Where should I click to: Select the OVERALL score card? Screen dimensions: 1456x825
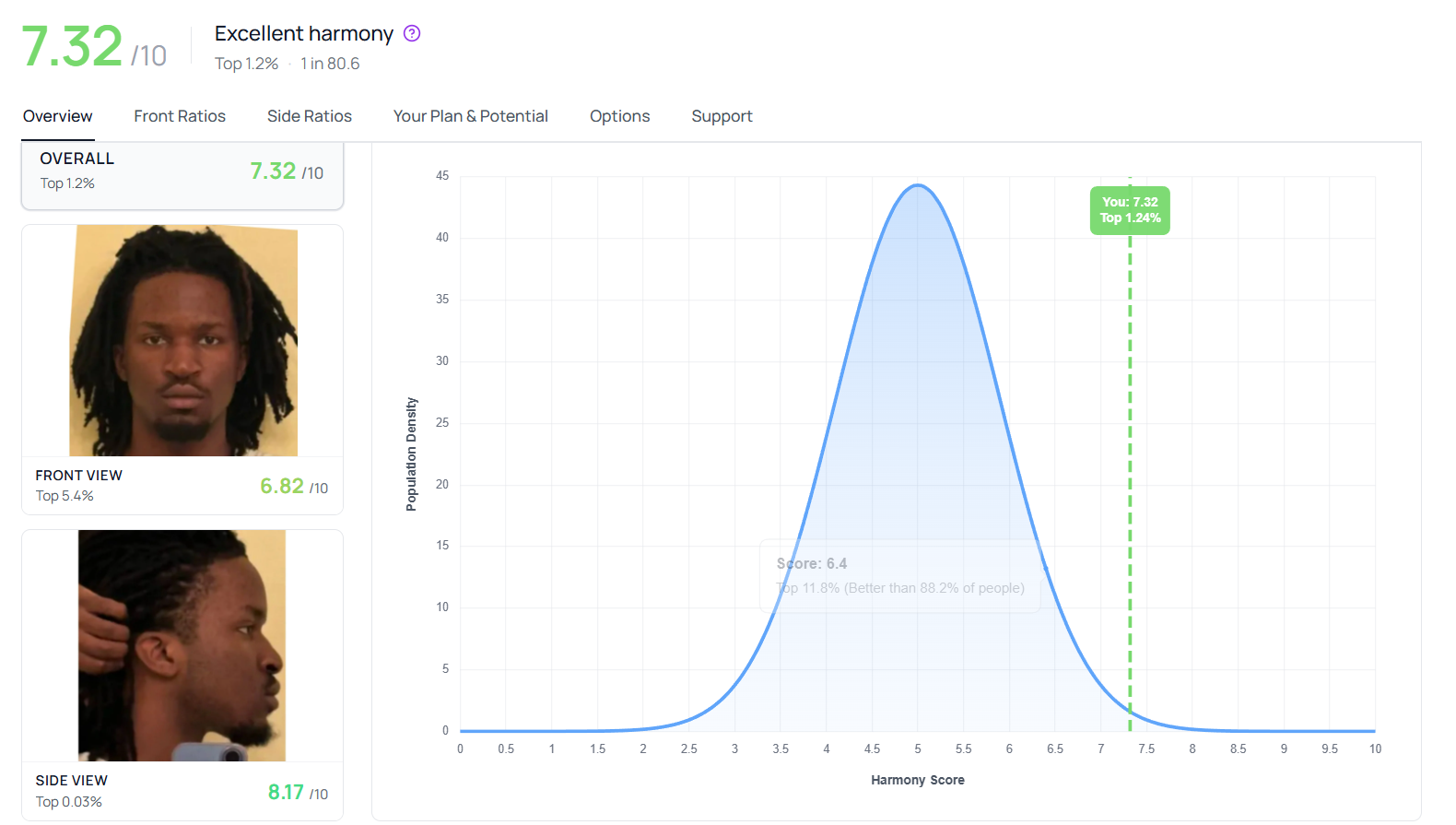182,171
